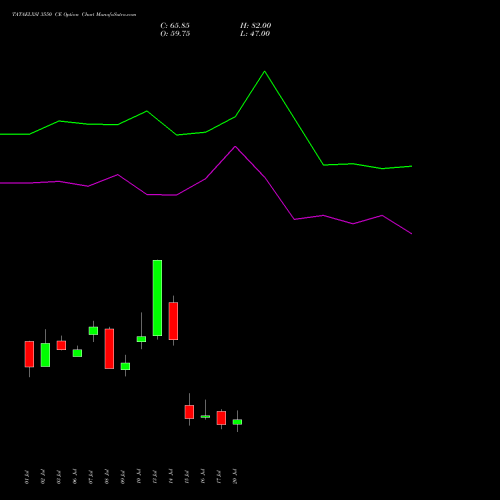
Task: Select the open value O: 59.75
Action: pos(175,34)
